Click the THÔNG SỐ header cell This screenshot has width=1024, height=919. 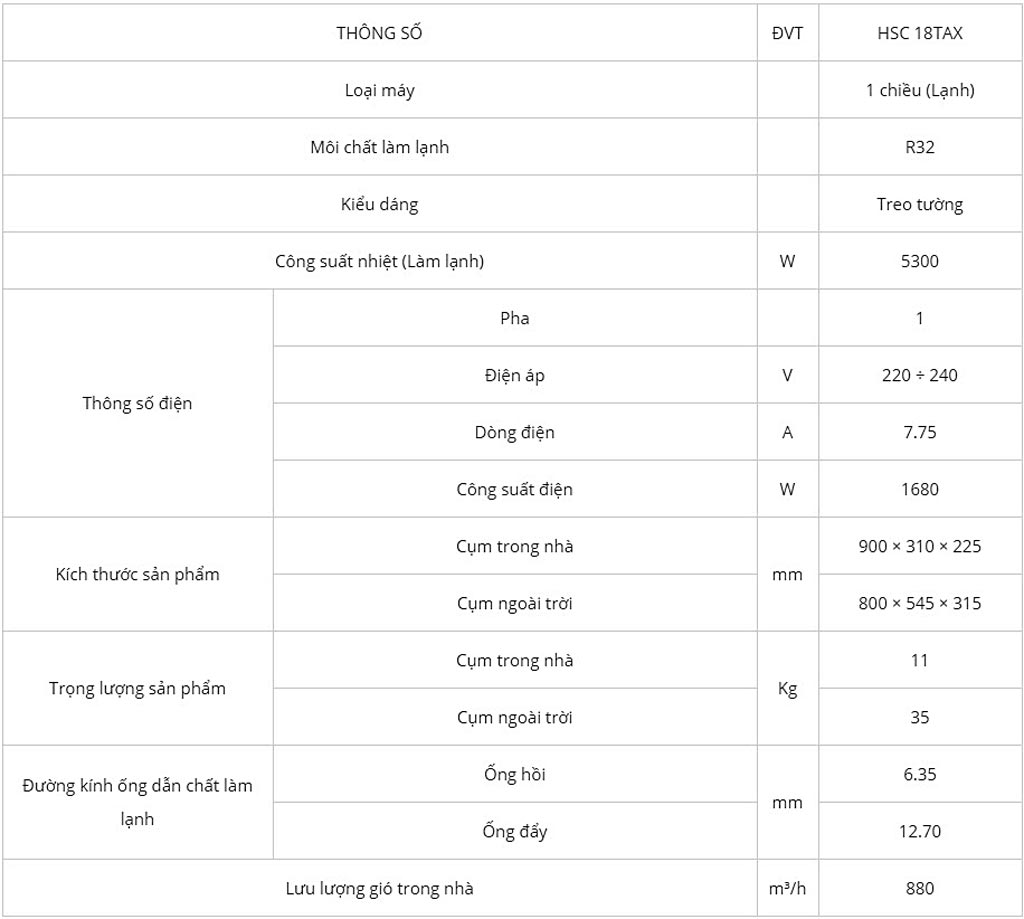pos(379,33)
